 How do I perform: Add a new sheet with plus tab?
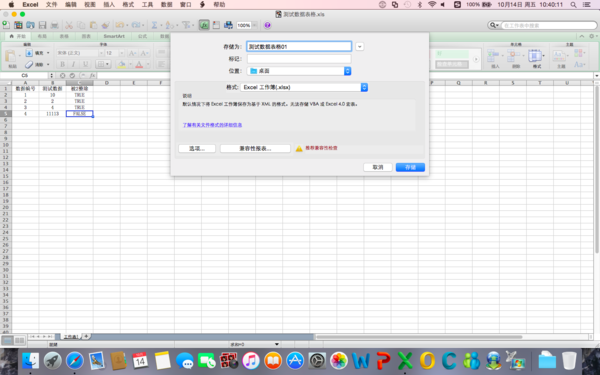click(x=86, y=336)
